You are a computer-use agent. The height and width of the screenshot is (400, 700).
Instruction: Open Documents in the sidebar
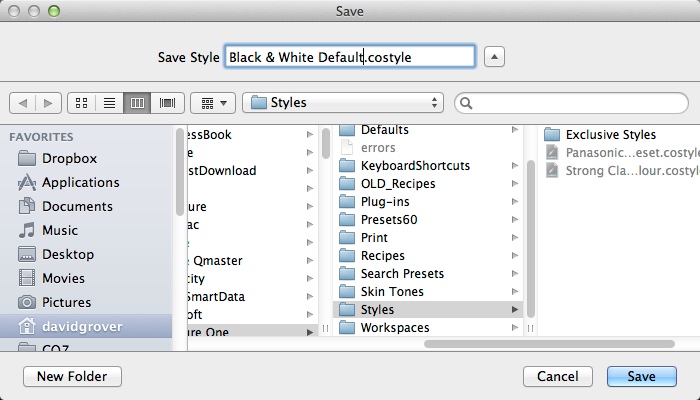(x=86, y=206)
